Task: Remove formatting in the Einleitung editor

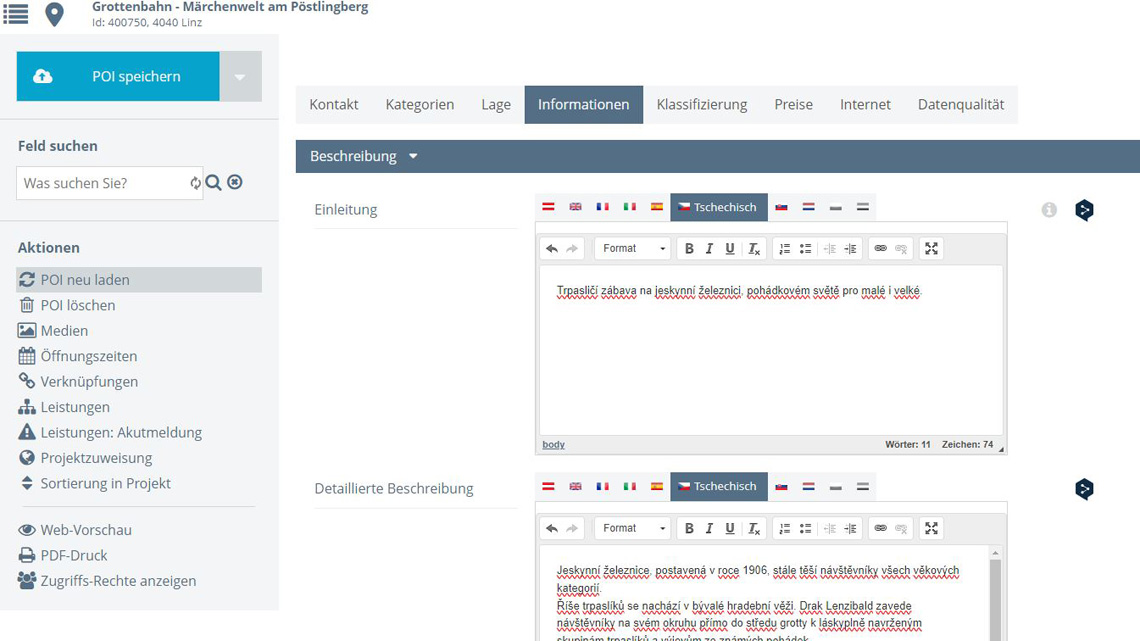Action: (754, 249)
